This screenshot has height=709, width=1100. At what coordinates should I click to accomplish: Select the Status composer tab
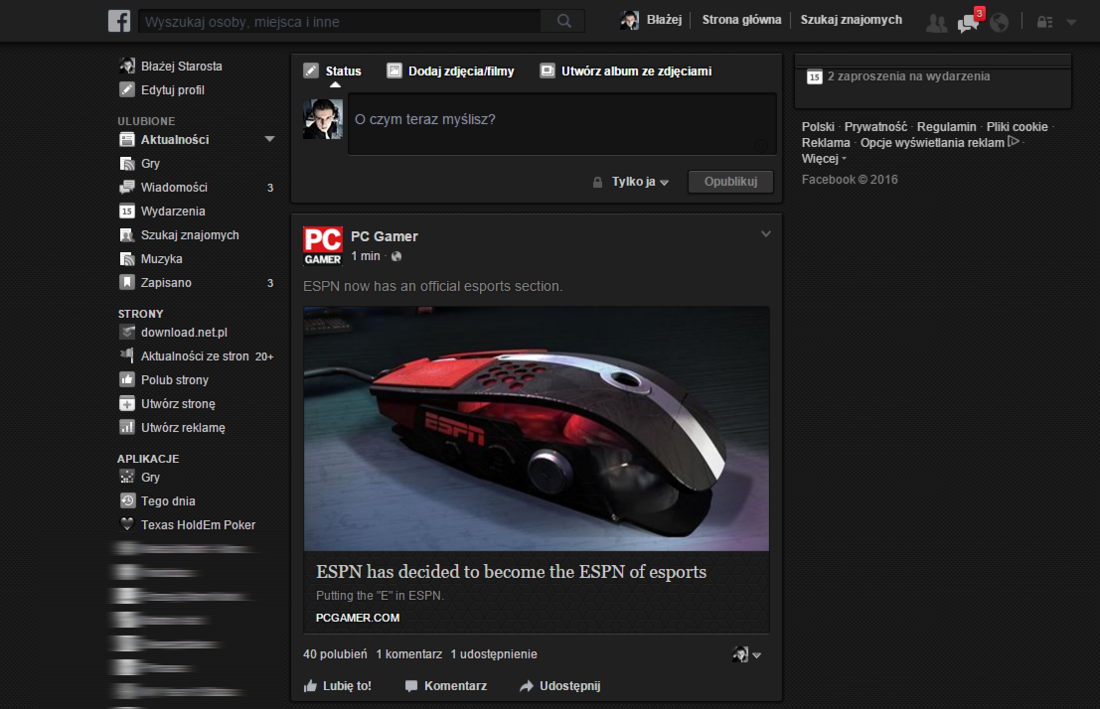[x=333, y=71]
